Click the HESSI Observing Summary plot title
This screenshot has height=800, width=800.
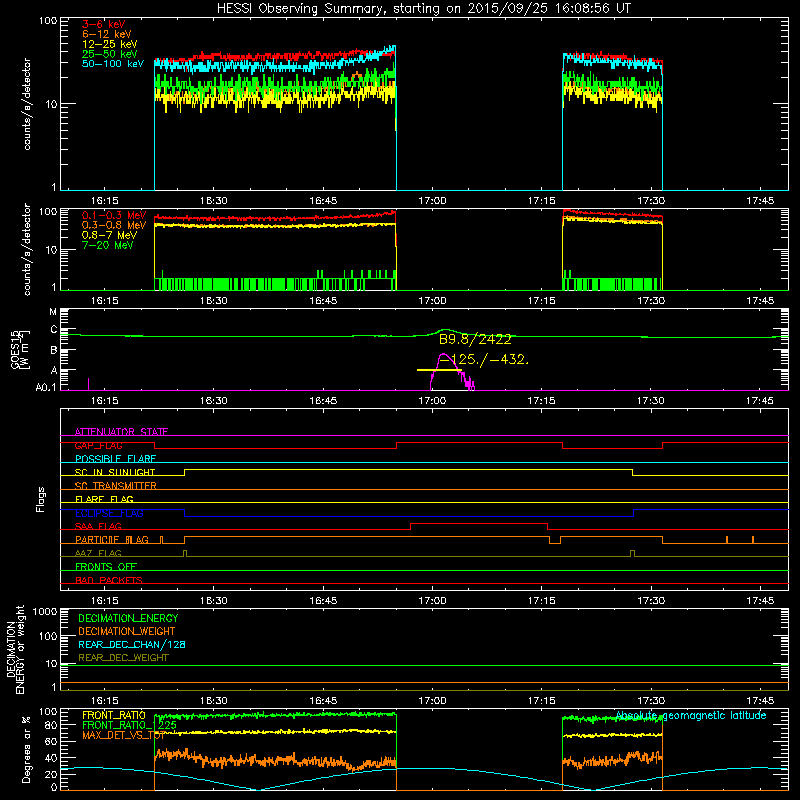(423, 8)
